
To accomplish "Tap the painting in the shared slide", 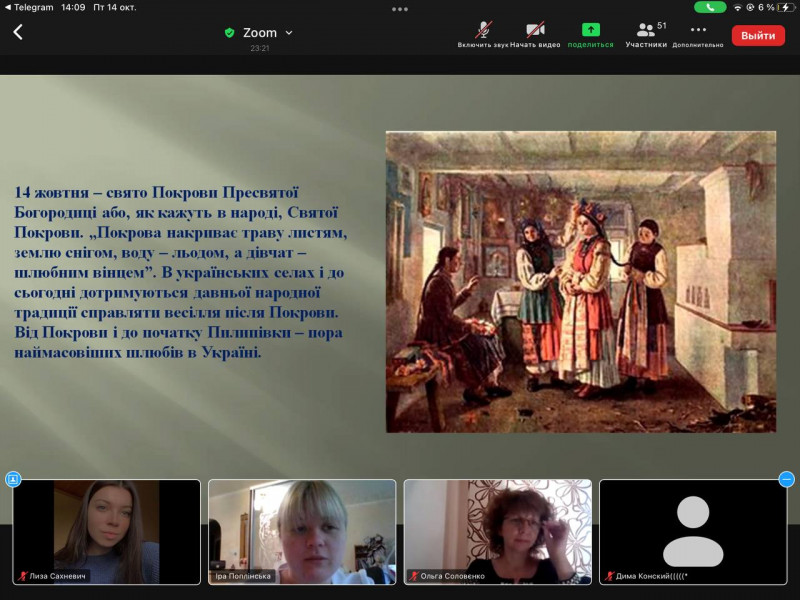I will pos(581,282).
